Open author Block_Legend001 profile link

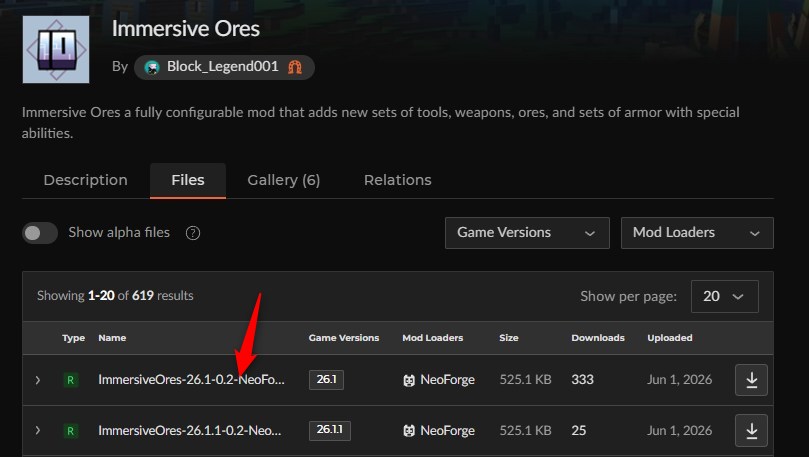pos(222,67)
